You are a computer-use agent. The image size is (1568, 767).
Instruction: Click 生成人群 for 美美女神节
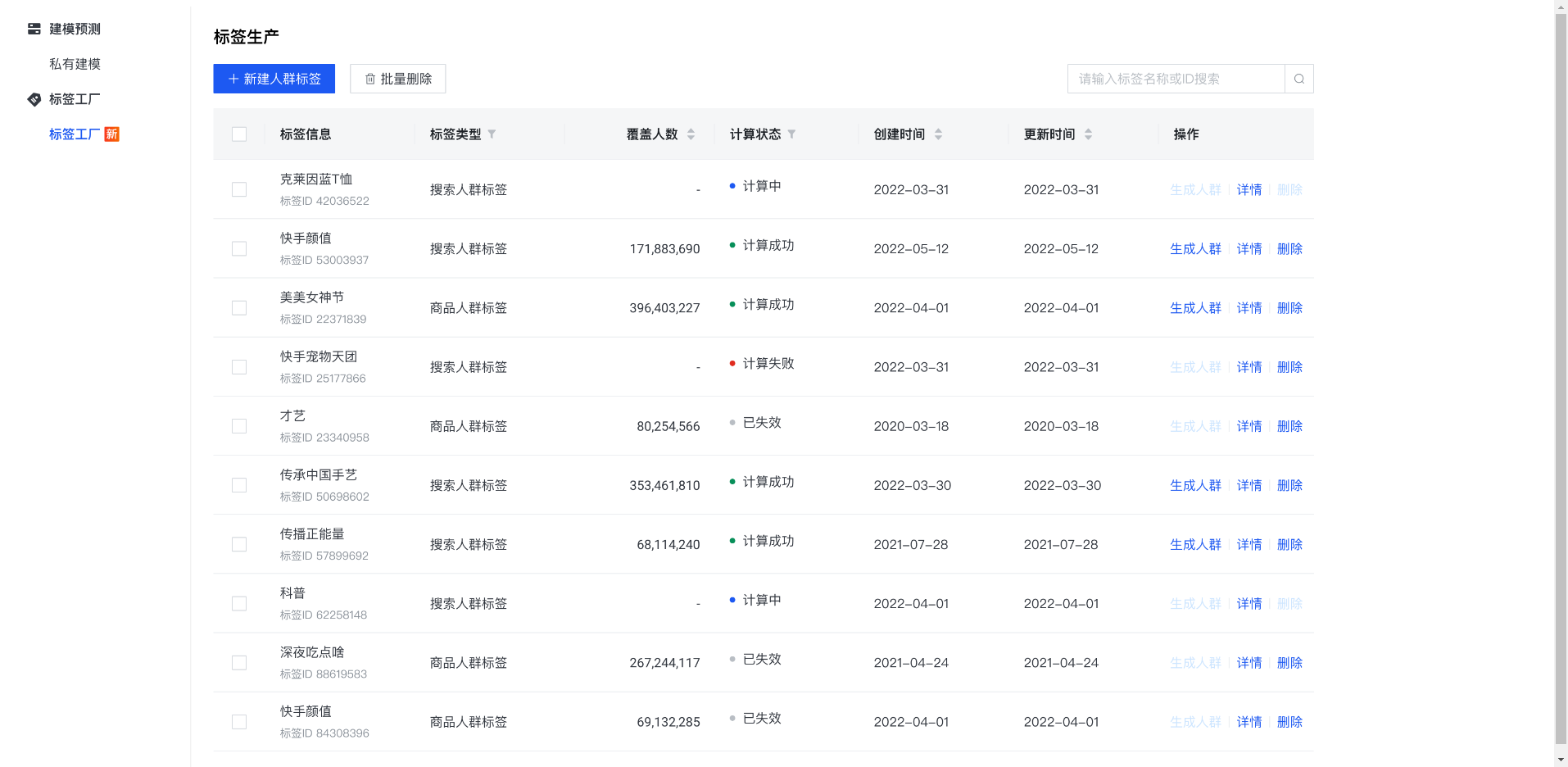tap(1195, 308)
